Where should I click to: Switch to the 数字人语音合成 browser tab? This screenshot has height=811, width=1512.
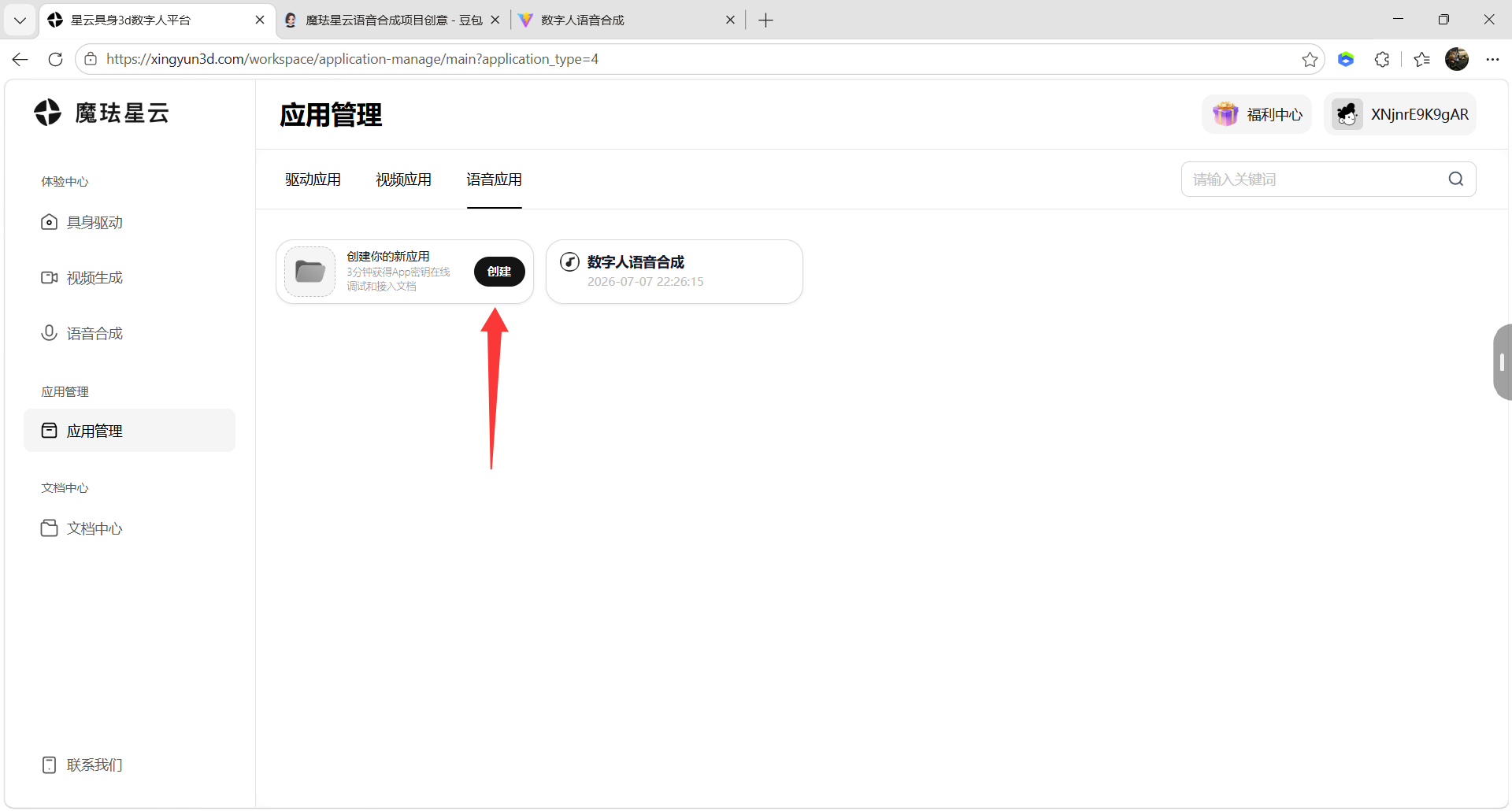pyautogui.click(x=627, y=20)
